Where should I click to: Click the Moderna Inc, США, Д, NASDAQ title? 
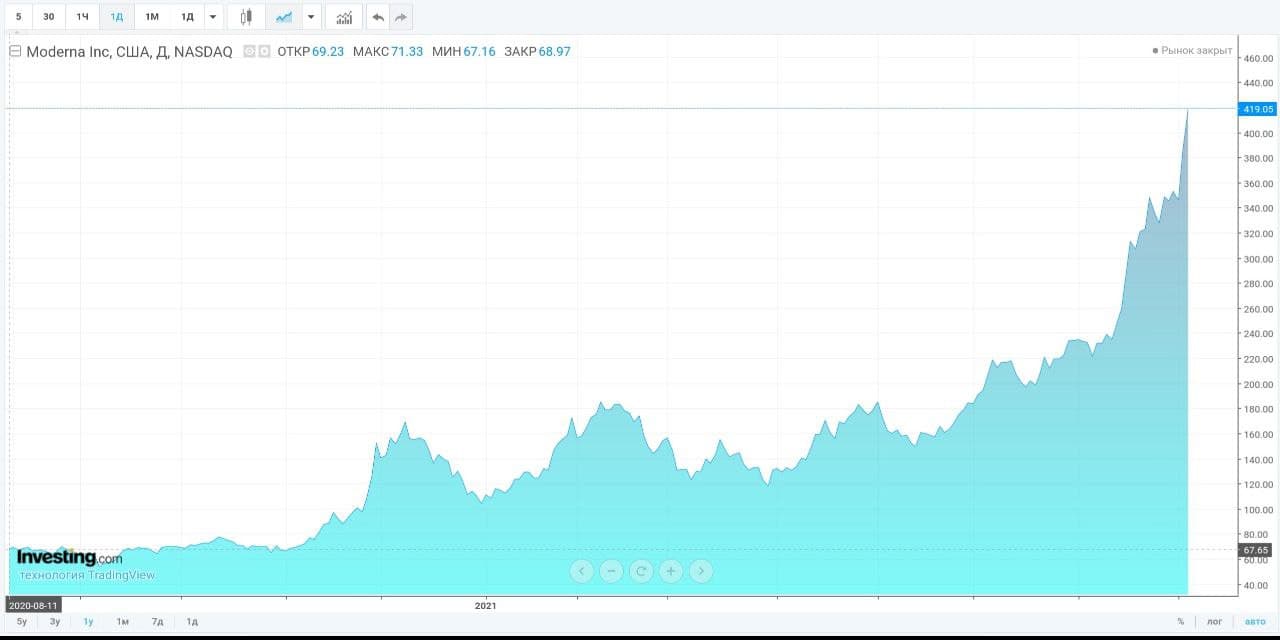pyautogui.click(x=129, y=51)
